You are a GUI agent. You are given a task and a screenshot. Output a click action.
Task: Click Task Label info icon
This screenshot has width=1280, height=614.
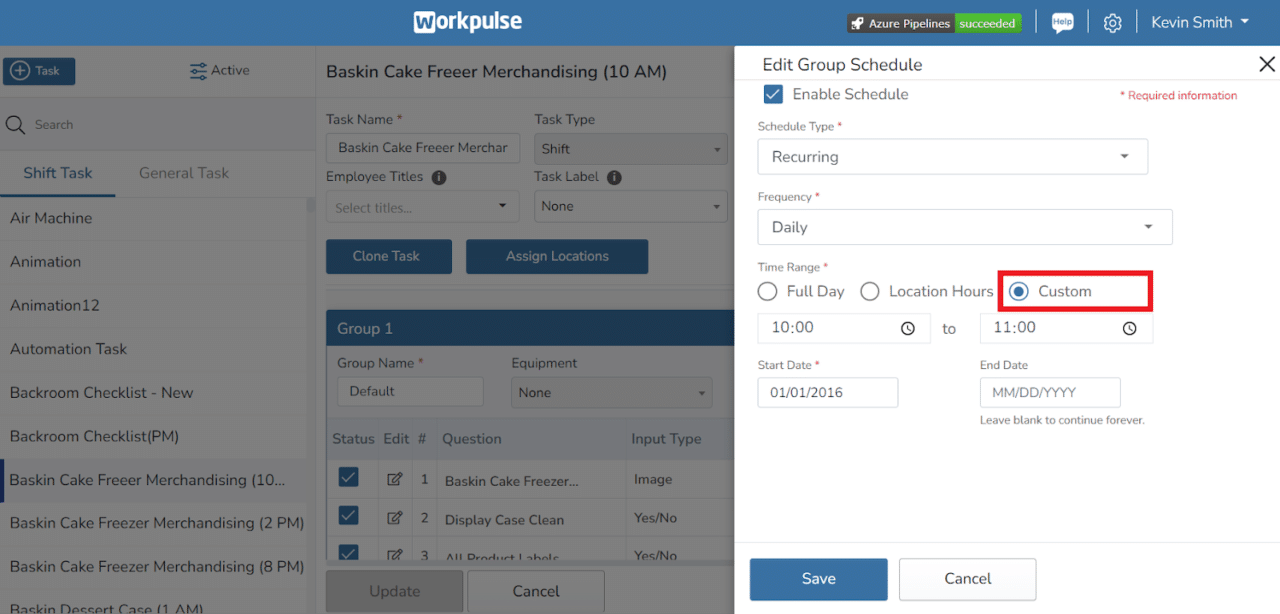click(x=614, y=177)
